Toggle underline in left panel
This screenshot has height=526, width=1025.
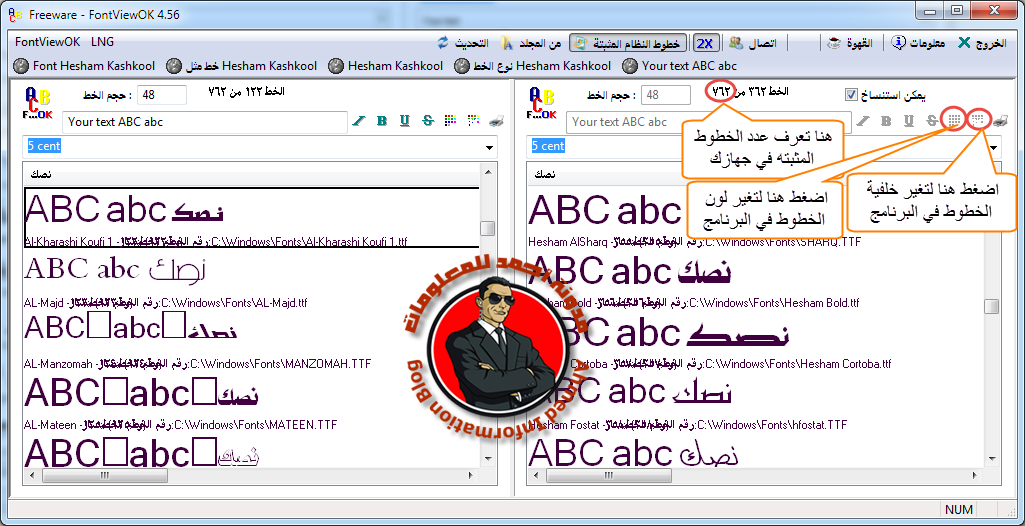405,121
